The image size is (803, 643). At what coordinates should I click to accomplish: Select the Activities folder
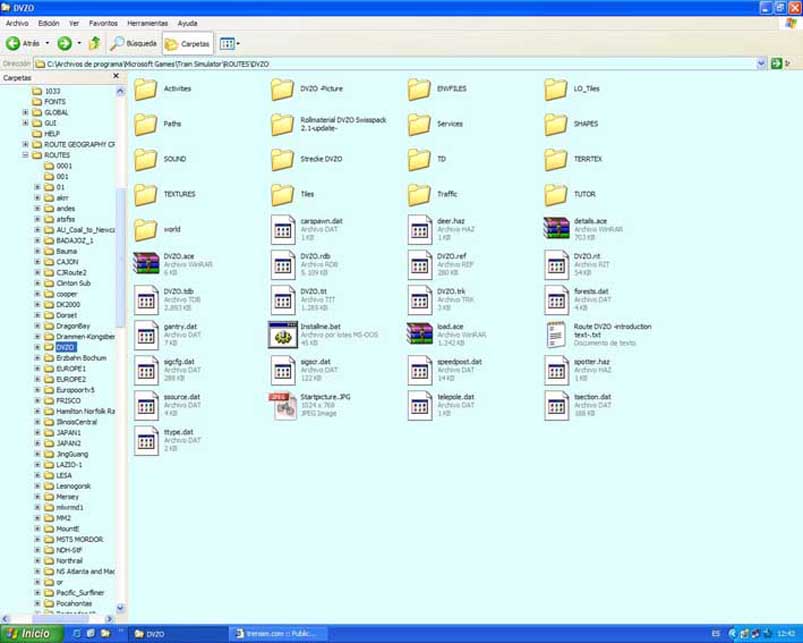coord(146,89)
